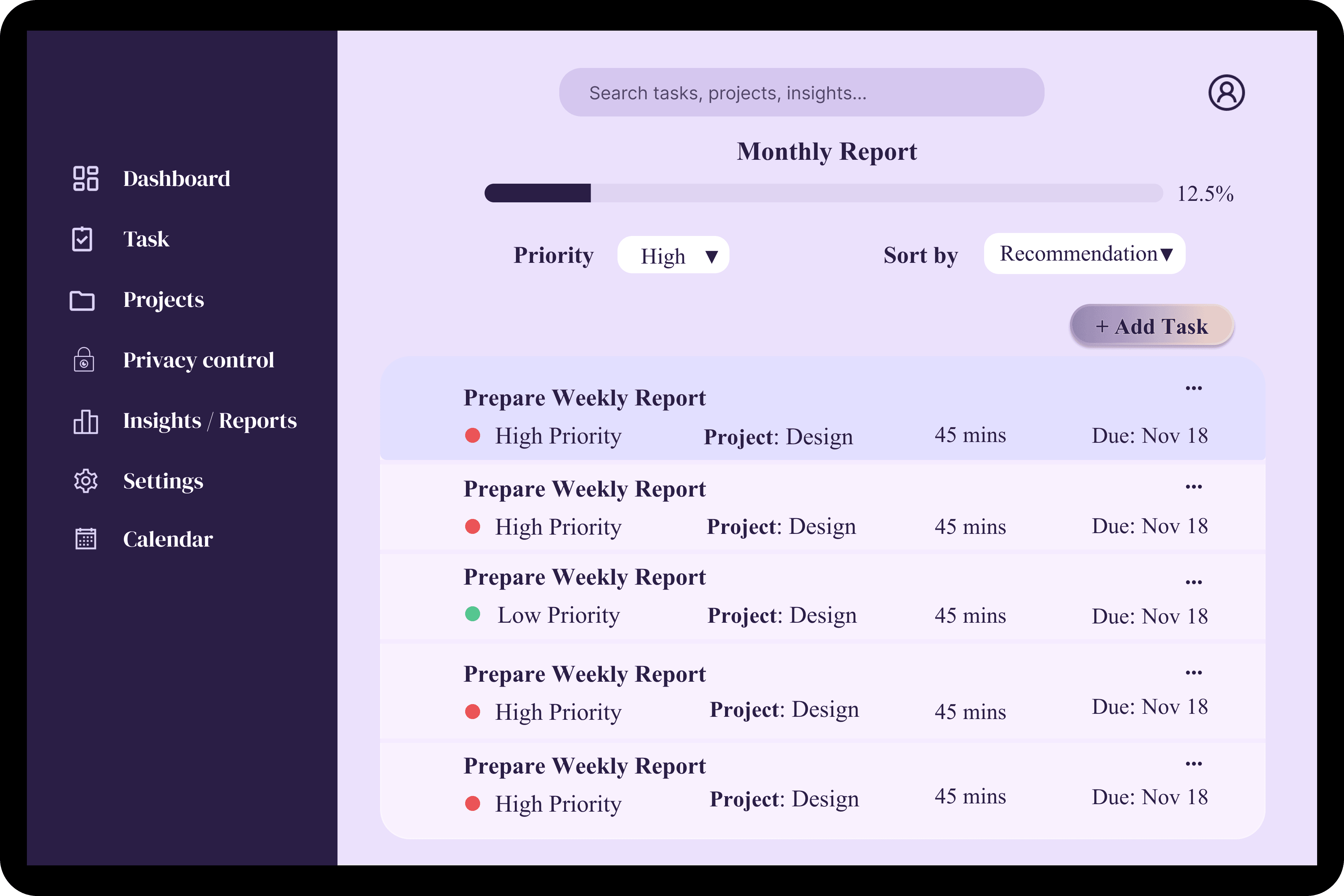Click the Insights bar chart icon
This screenshot has width=1344, height=896.
86,422
